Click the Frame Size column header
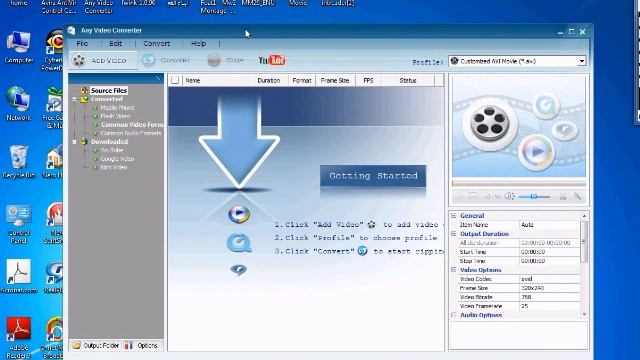Screen dimensions: 640x360 tap(335, 80)
